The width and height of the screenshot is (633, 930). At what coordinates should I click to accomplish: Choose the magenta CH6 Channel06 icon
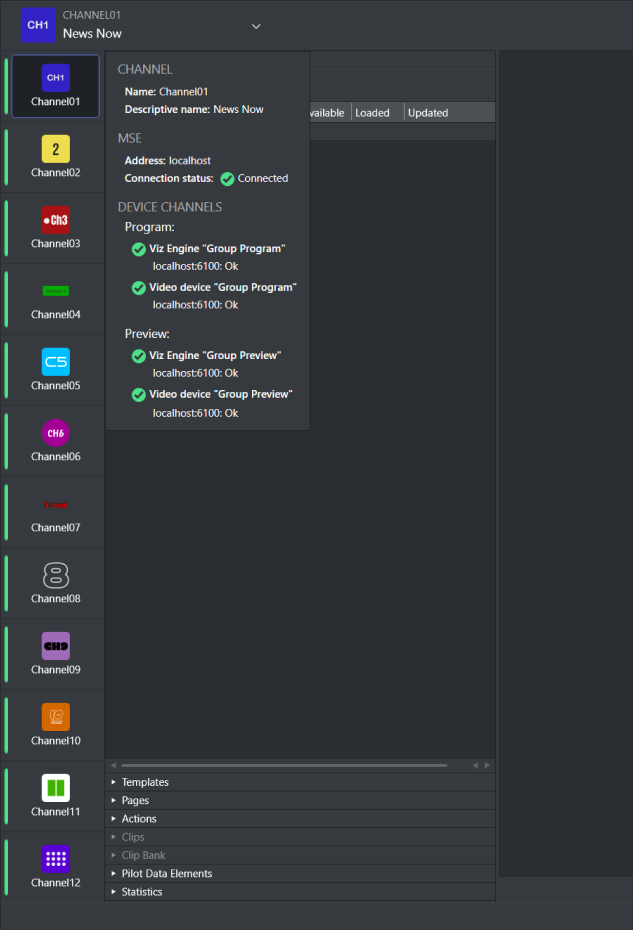tap(55, 433)
